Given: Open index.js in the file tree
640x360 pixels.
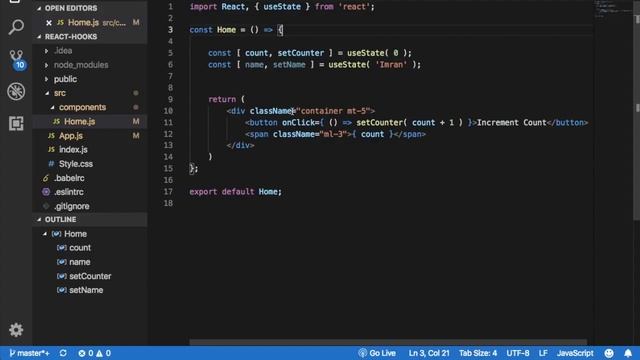Looking at the screenshot, I should [73, 150].
